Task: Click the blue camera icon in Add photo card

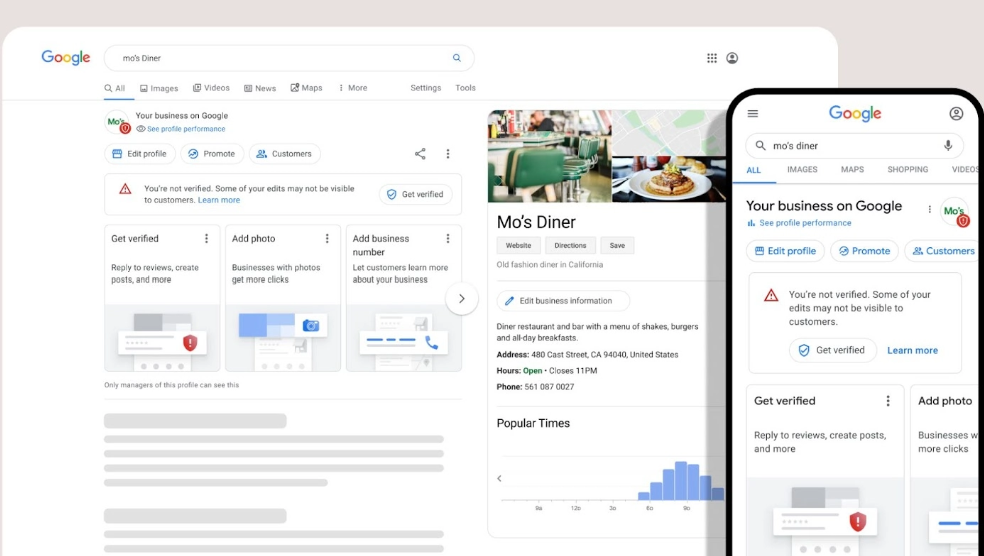Action: tap(311, 325)
